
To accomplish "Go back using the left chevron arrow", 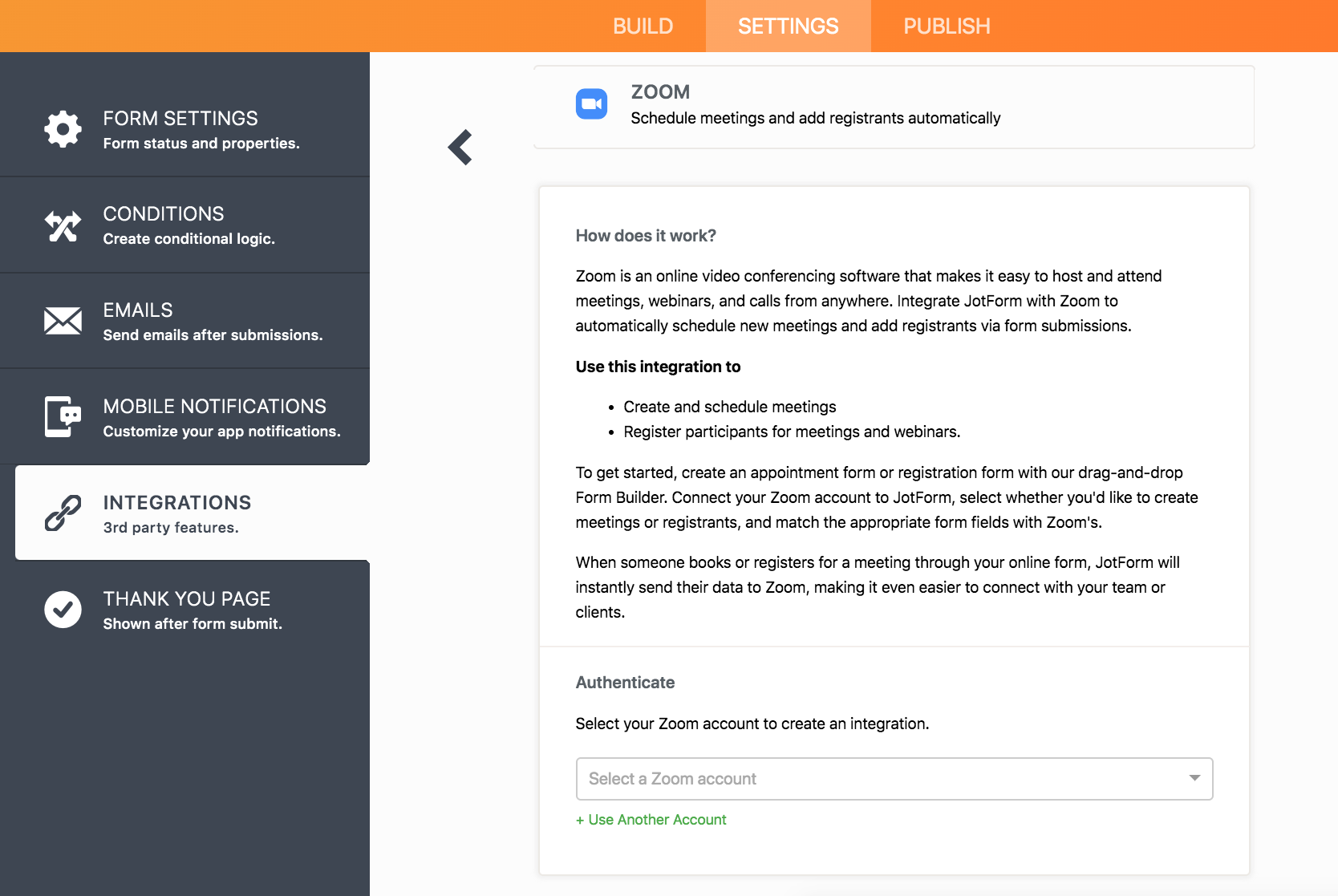I will click(460, 148).
